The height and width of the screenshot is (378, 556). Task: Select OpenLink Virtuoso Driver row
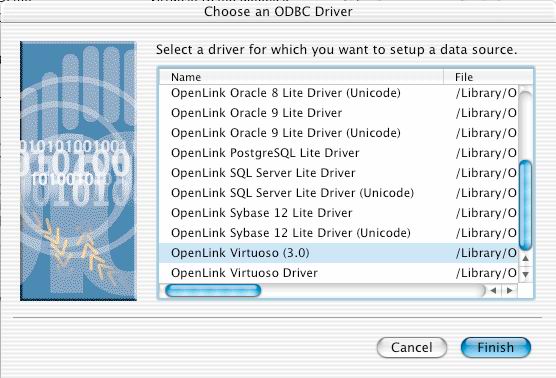(x=339, y=273)
